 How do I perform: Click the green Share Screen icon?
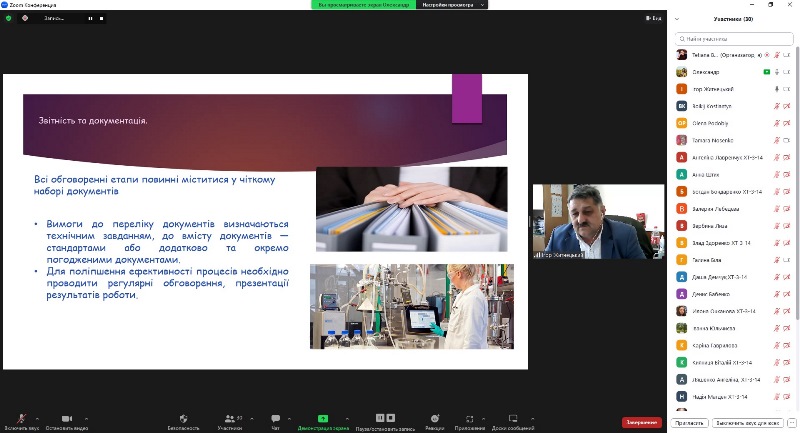pos(323,419)
